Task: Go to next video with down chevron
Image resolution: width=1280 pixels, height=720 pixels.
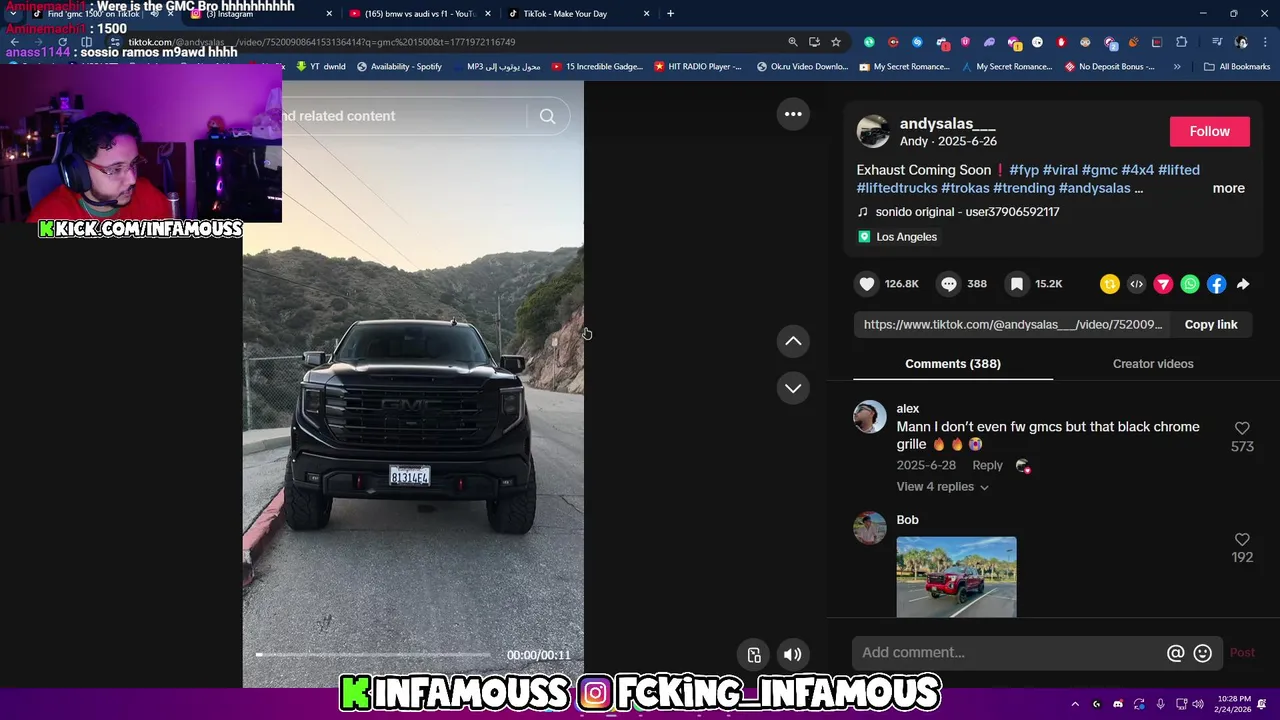Action: (x=793, y=388)
